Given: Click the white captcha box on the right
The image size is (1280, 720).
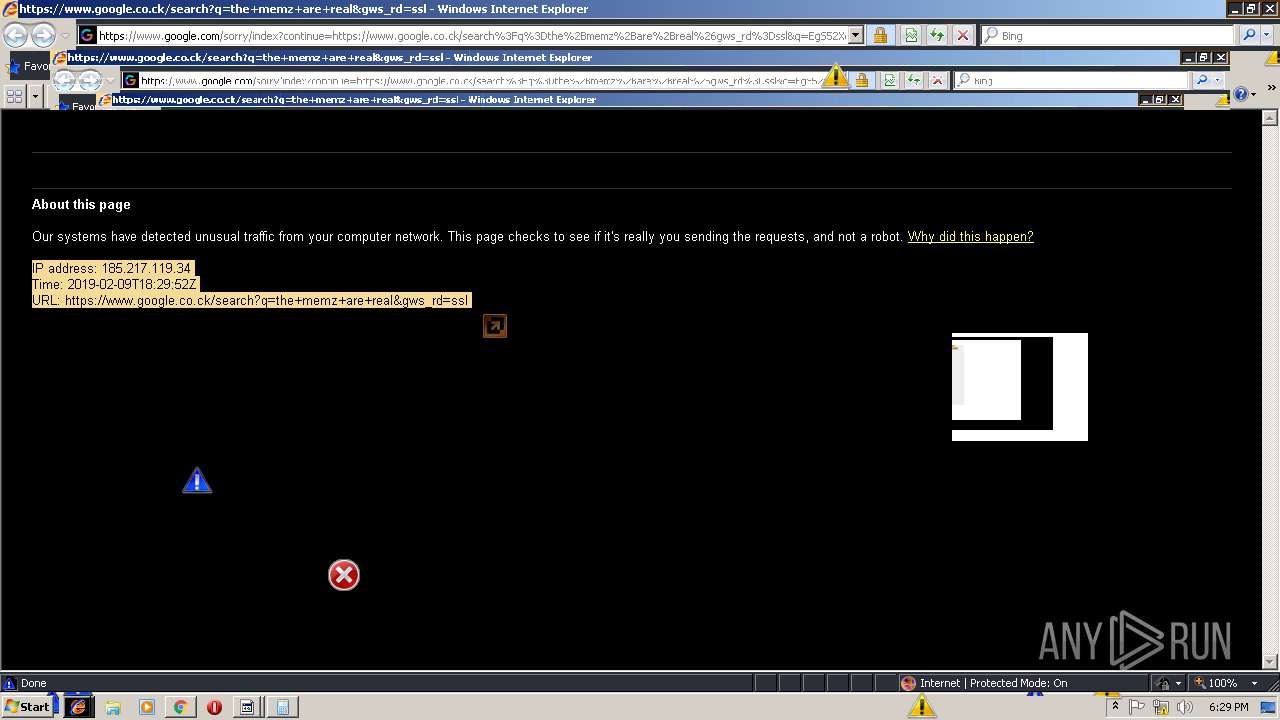Looking at the screenshot, I should click(x=1019, y=387).
